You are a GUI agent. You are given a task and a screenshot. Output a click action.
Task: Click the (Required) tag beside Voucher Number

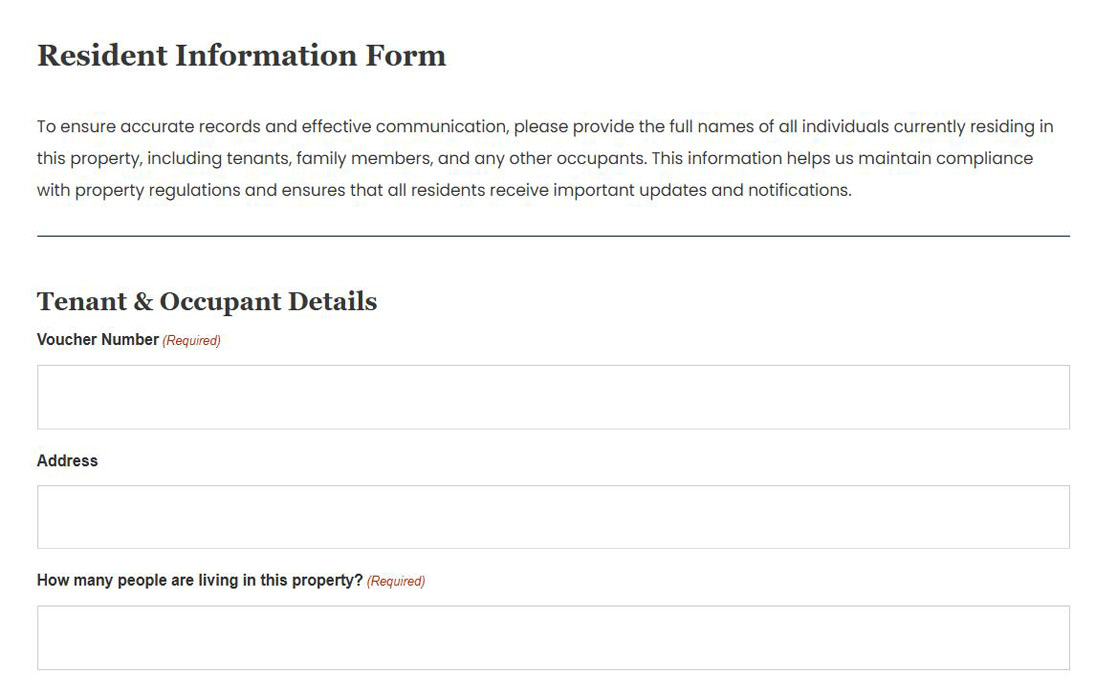click(192, 340)
